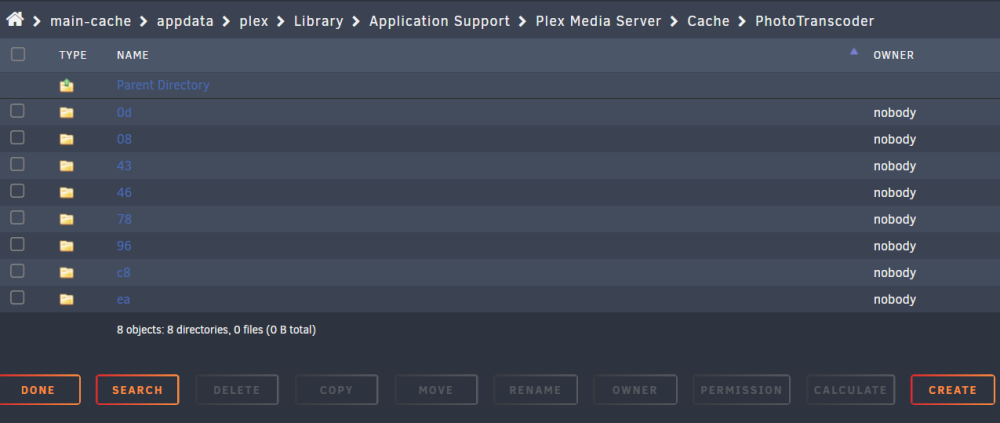The width and height of the screenshot is (1000, 423).
Task: Click the CREATE button
Action: 952,390
